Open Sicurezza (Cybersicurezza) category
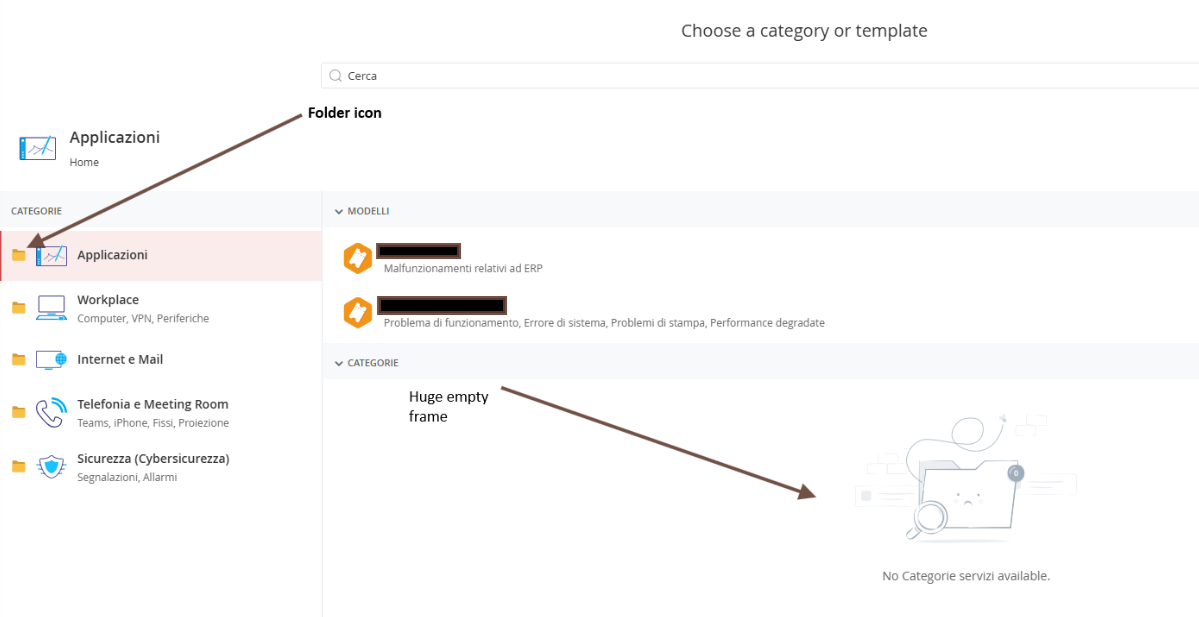The height and width of the screenshot is (617, 1199). (153, 458)
